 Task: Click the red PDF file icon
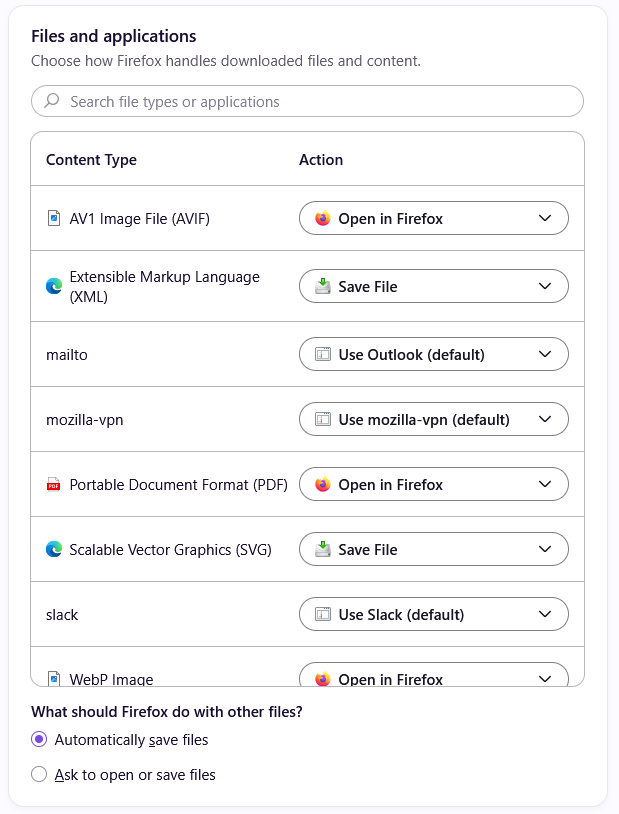pos(53,484)
